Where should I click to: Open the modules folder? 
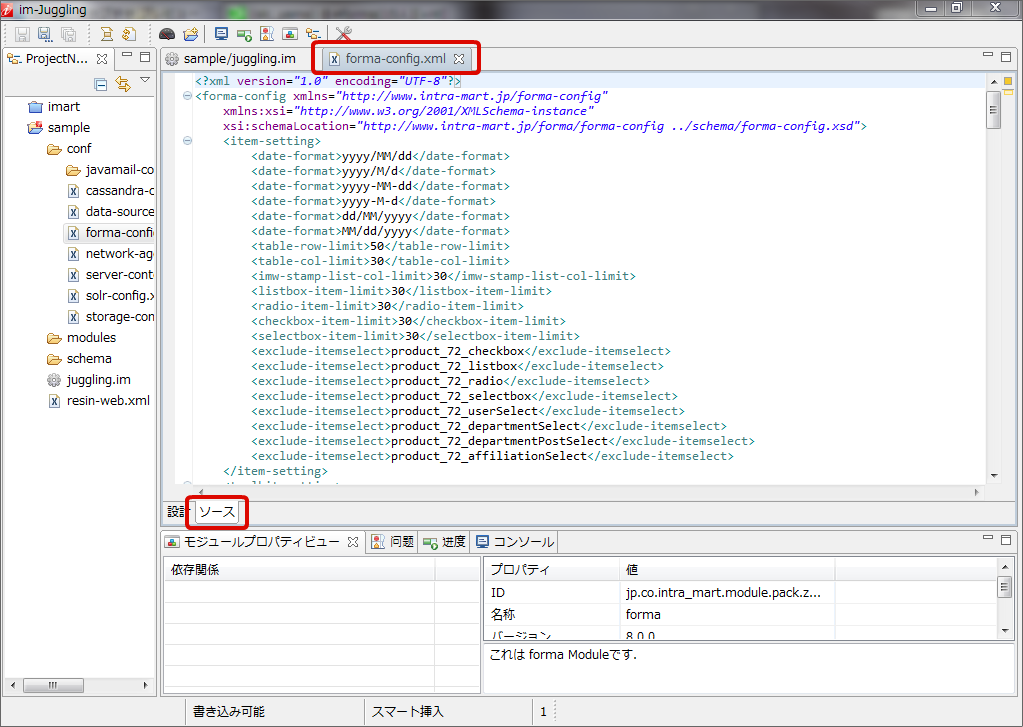point(82,337)
